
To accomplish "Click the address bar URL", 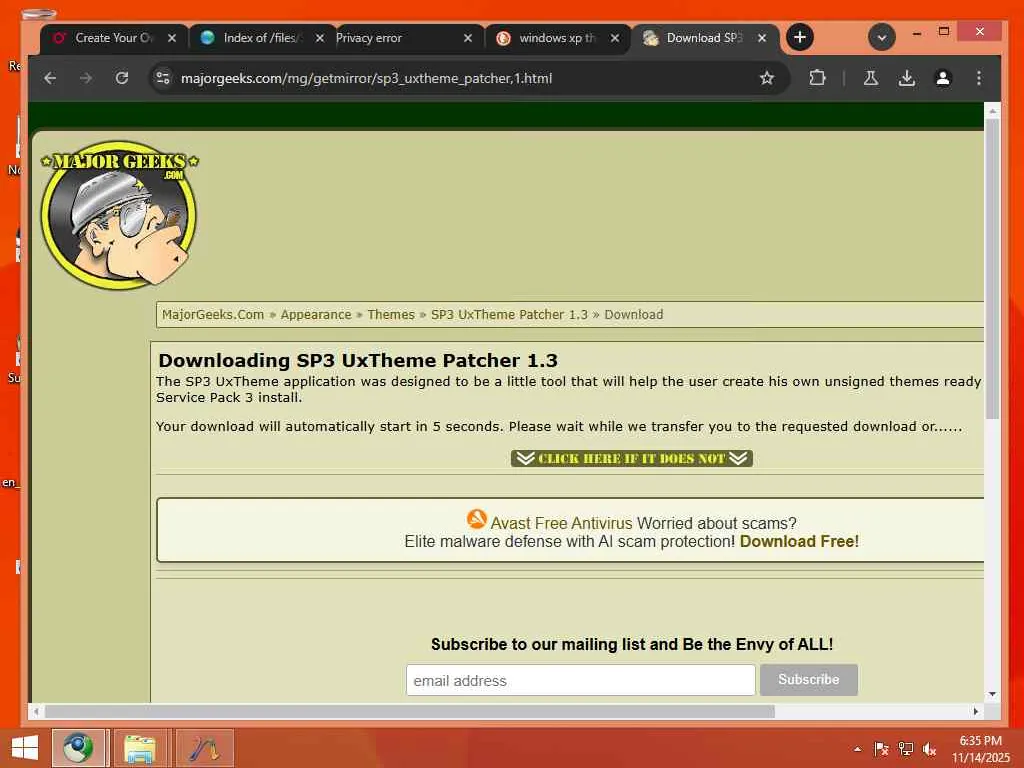I will (x=366, y=78).
